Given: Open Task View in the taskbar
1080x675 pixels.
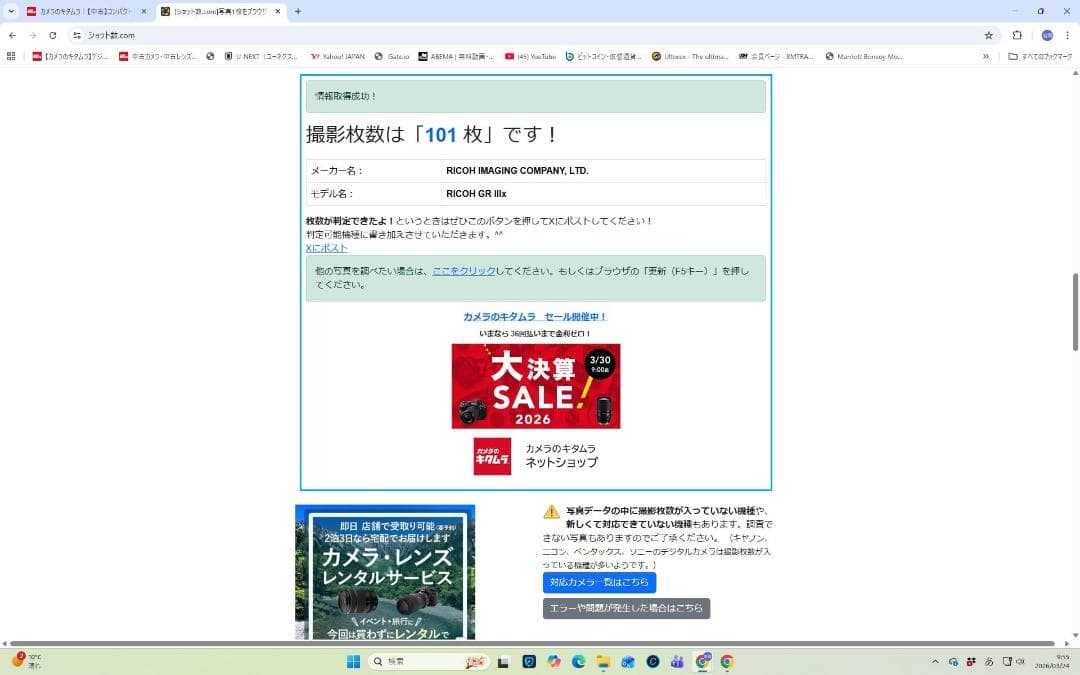Looking at the screenshot, I should coord(503,662).
